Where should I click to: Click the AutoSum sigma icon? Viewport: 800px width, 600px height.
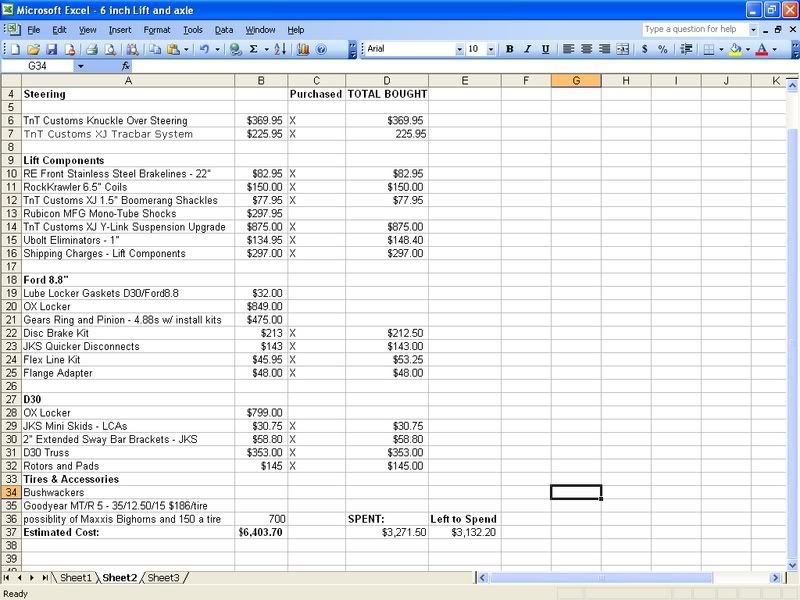(254, 49)
